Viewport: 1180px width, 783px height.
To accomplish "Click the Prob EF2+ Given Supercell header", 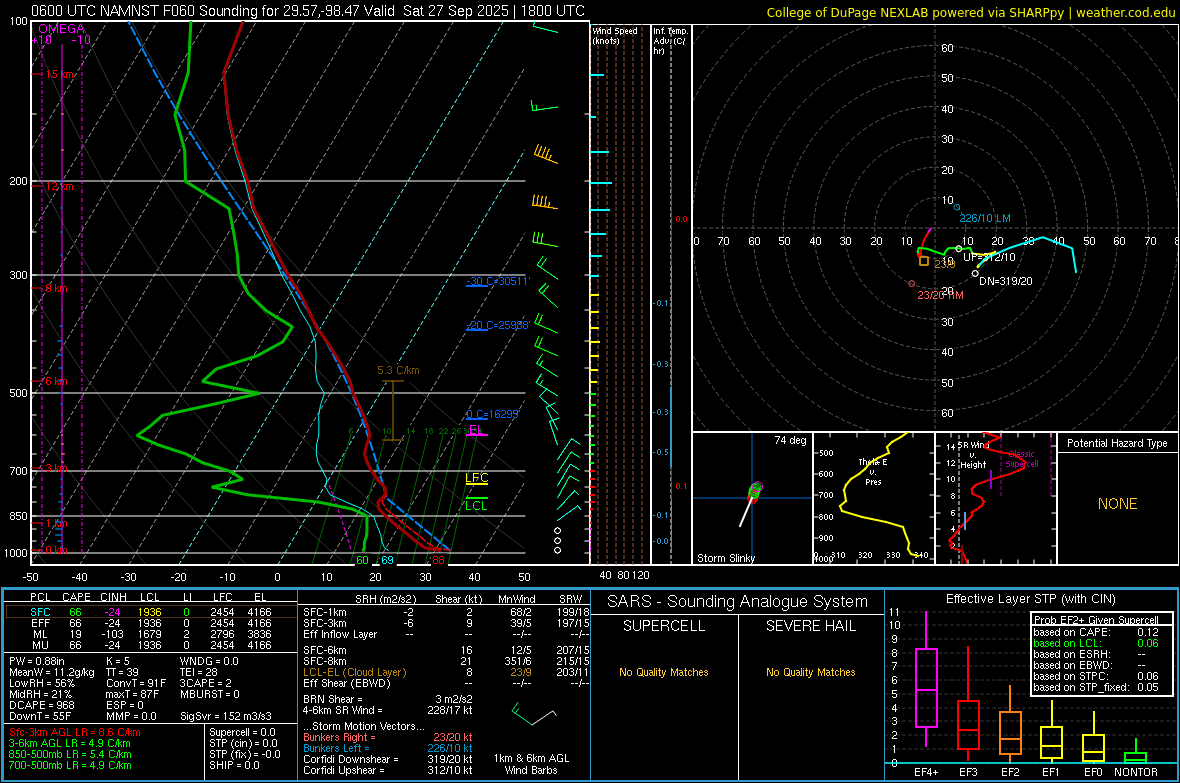I will 1096,620.
